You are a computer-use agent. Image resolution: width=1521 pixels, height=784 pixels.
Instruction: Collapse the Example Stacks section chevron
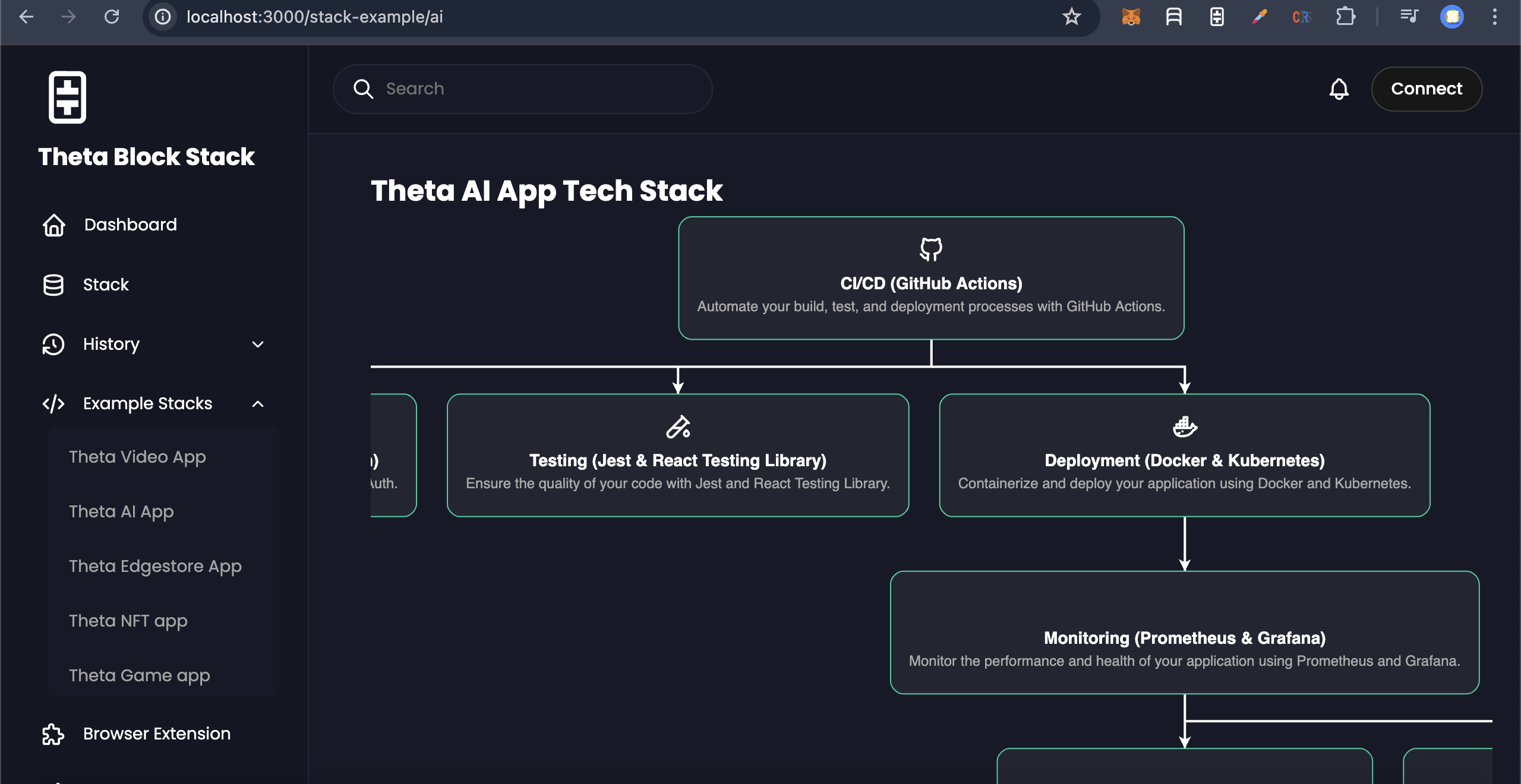point(257,404)
